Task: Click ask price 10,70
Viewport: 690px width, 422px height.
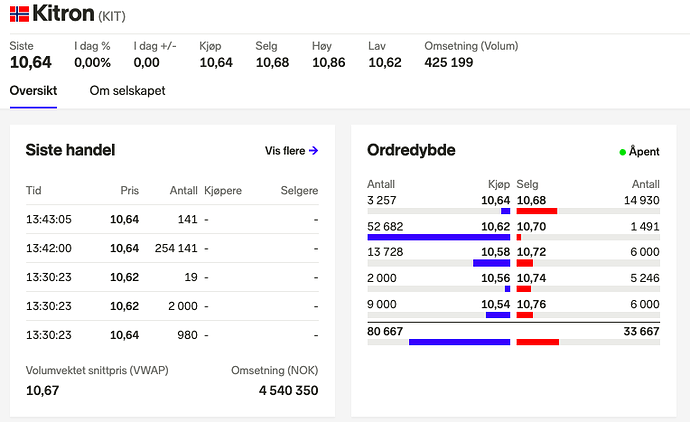Action: click(x=532, y=227)
